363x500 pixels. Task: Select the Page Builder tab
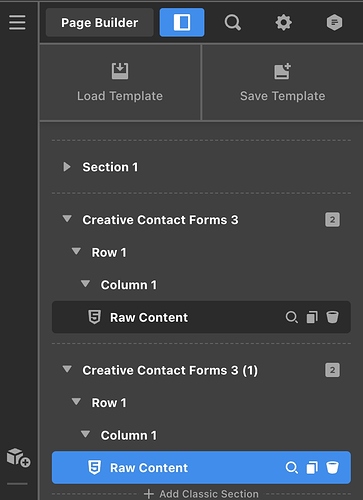(x=100, y=22)
